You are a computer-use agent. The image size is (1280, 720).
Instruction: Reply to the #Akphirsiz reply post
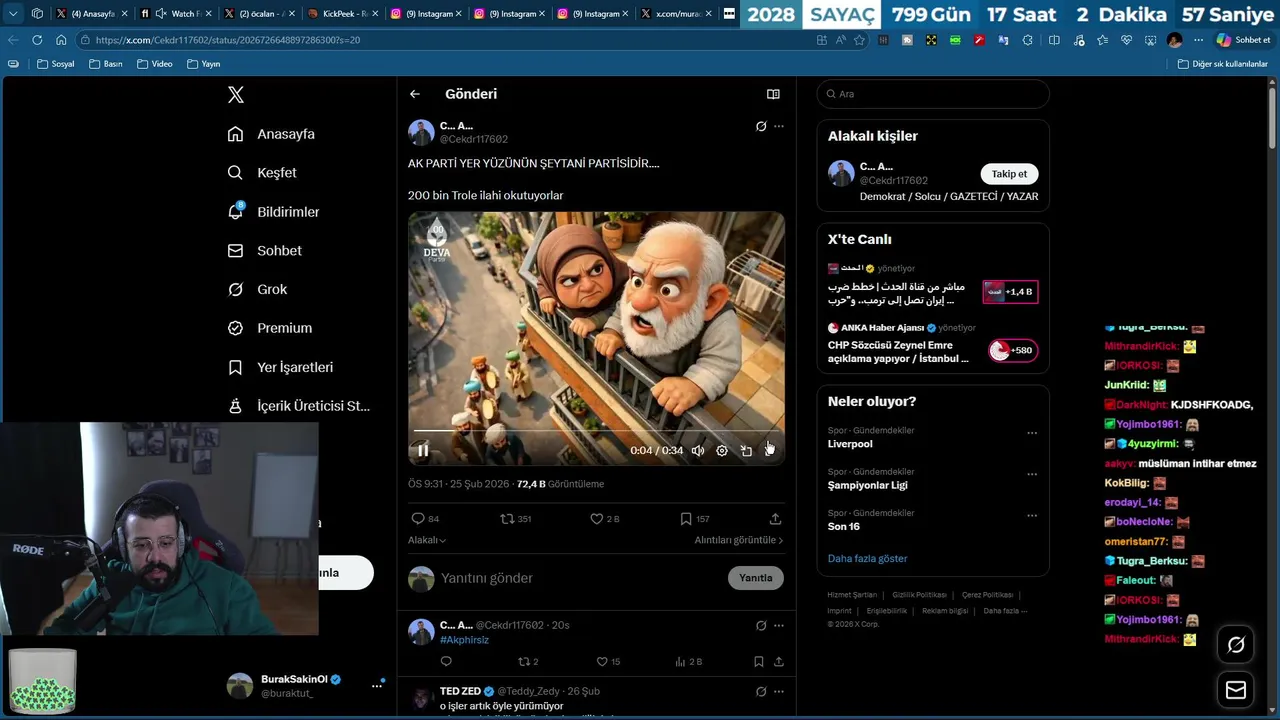click(446, 661)
